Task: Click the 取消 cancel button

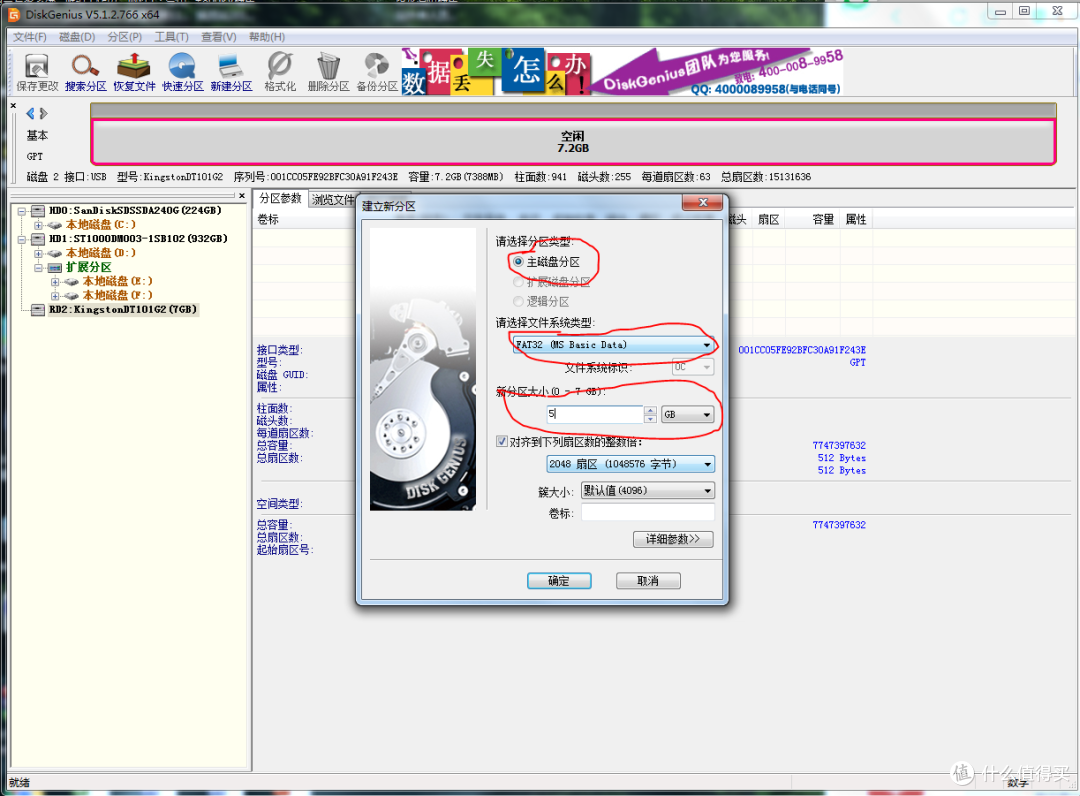Action: point(647,580)
